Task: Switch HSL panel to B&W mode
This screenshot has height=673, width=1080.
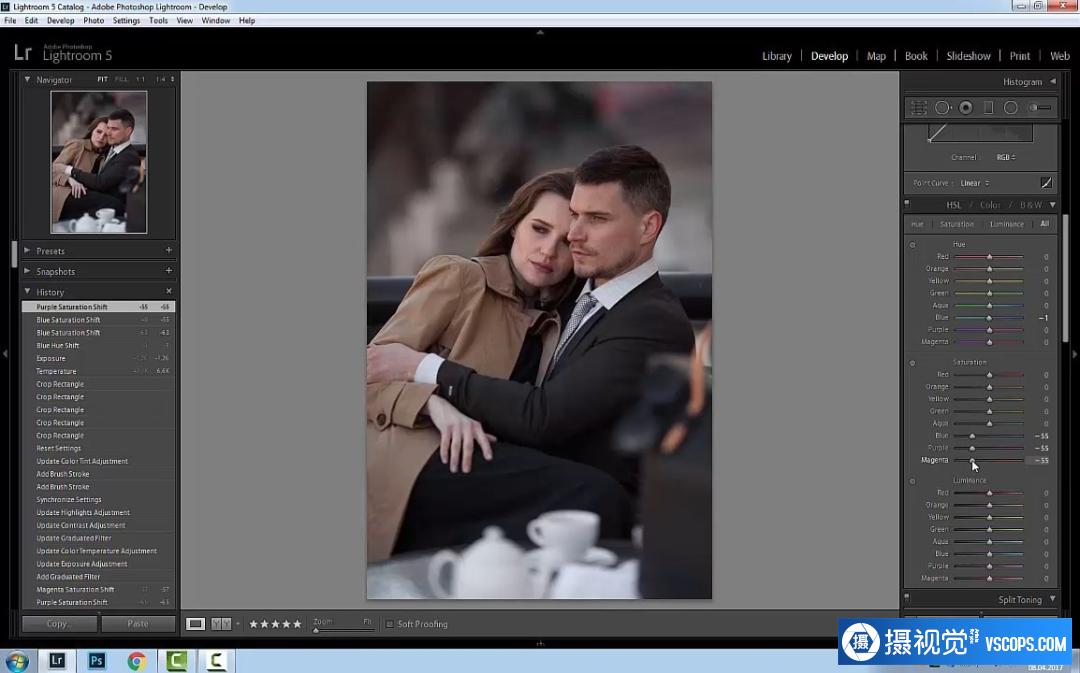Action: (x=1030, y=205)
